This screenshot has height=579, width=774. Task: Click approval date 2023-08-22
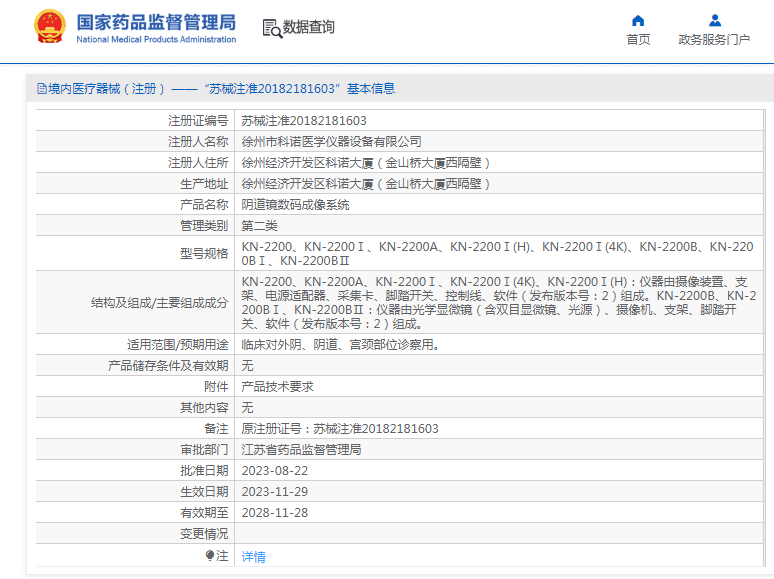(x=274, y=470)
